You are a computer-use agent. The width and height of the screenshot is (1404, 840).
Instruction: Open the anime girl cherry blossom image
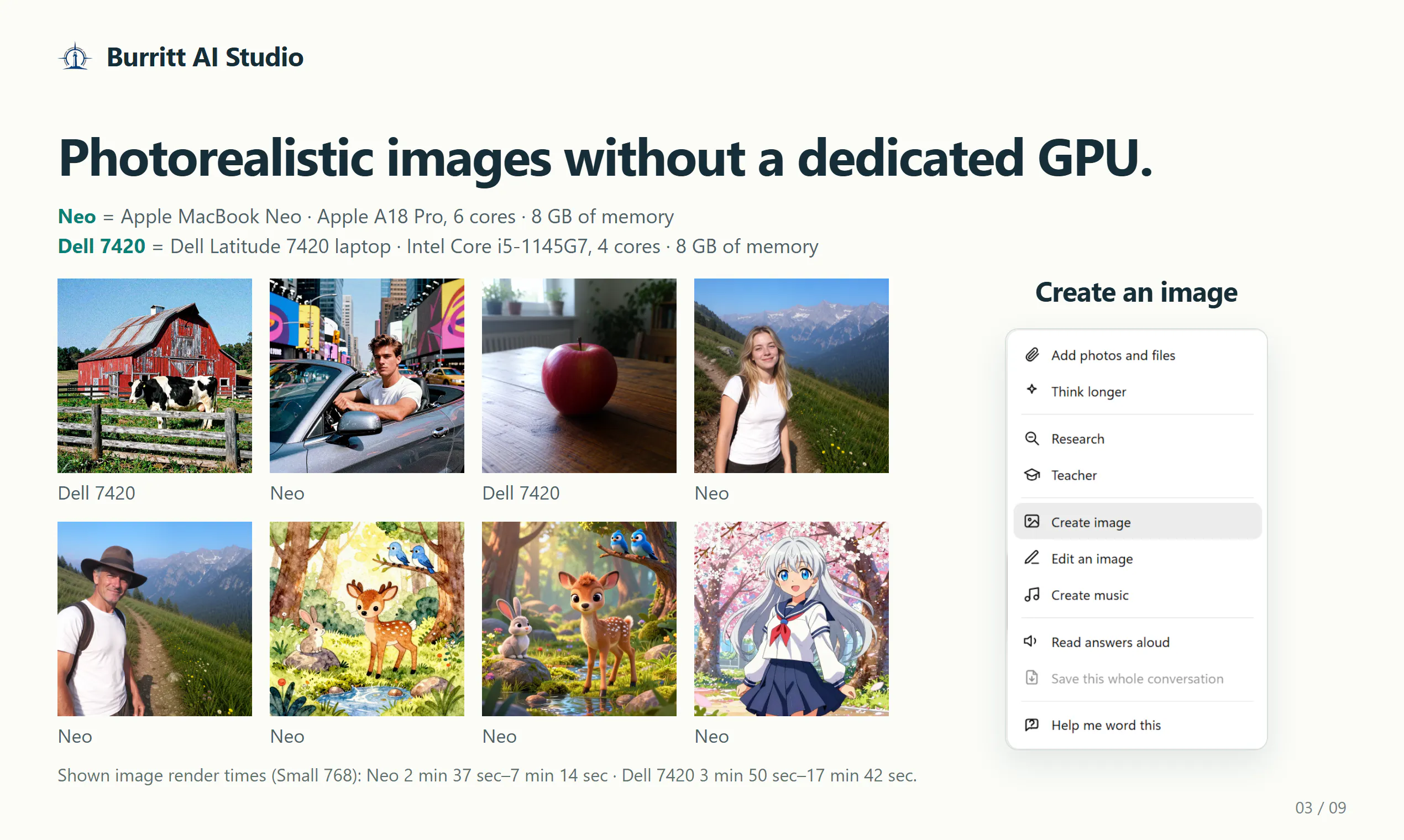pyautogui.click(x=792, y=619)
